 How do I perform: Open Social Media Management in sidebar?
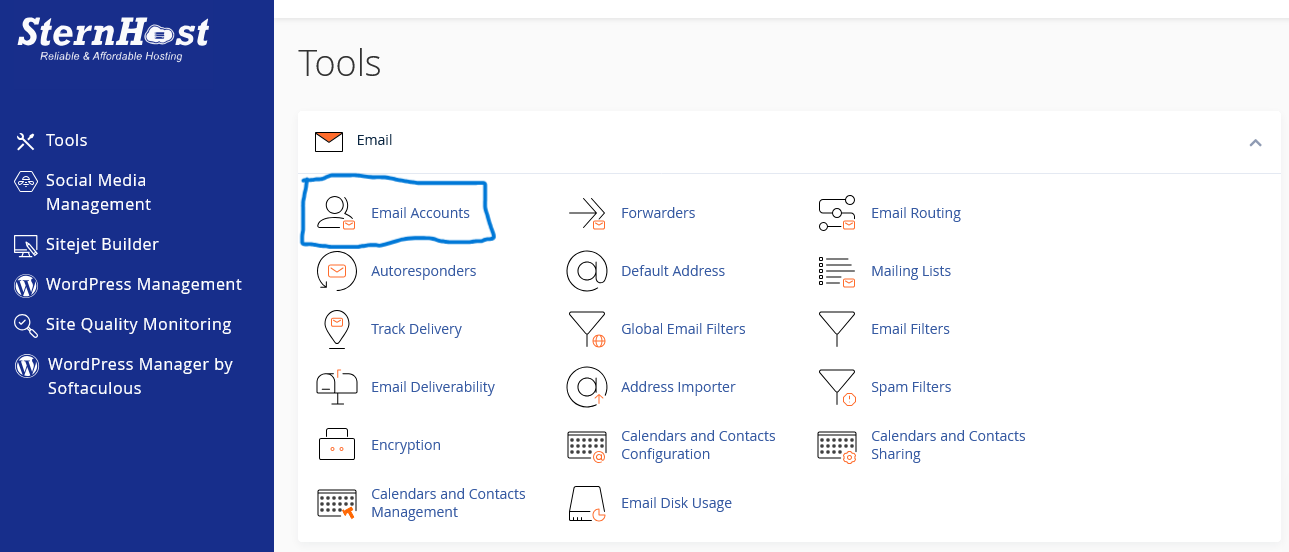coord(97,192)
